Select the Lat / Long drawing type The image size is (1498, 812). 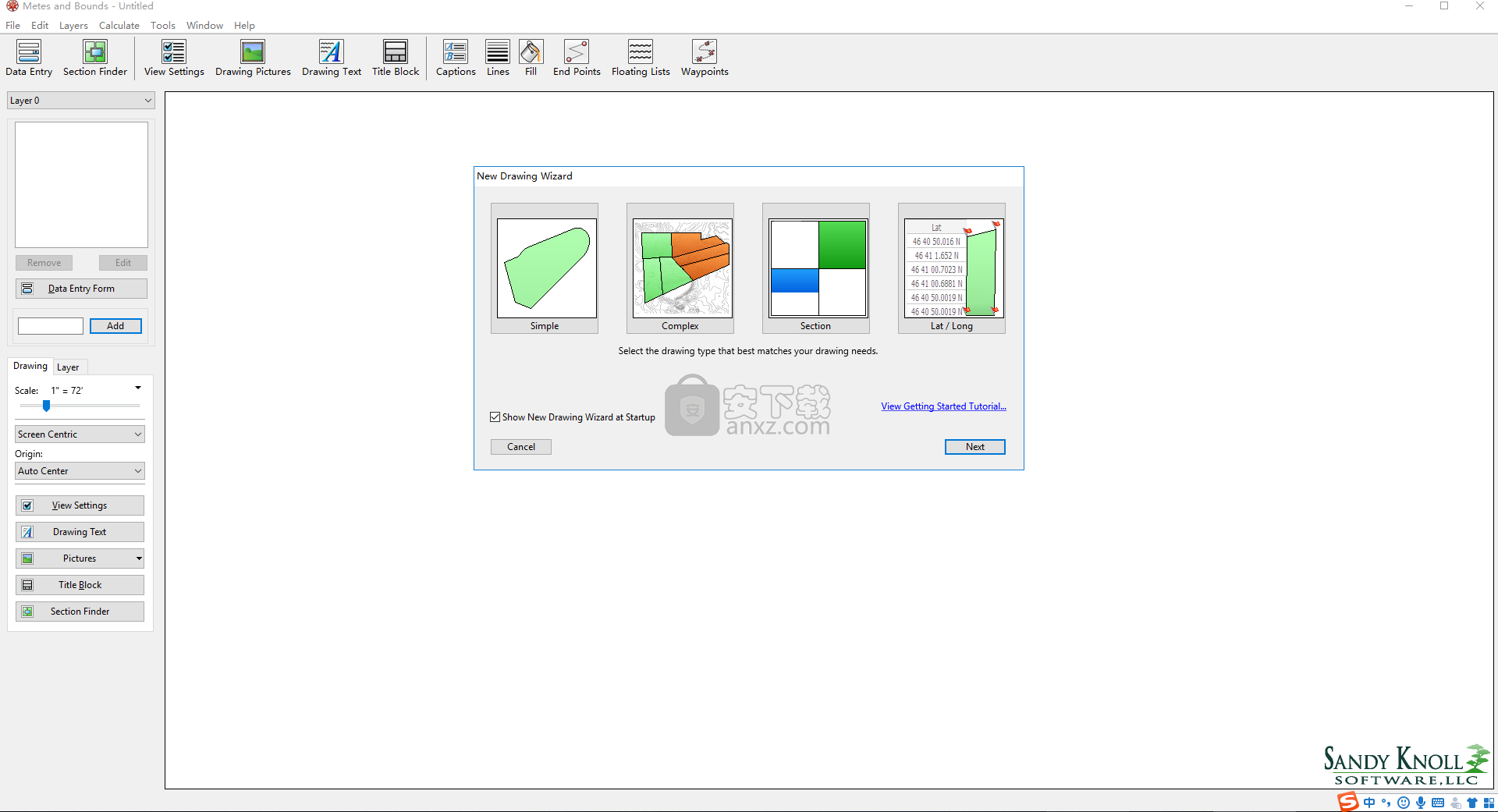tap(952, 268)
